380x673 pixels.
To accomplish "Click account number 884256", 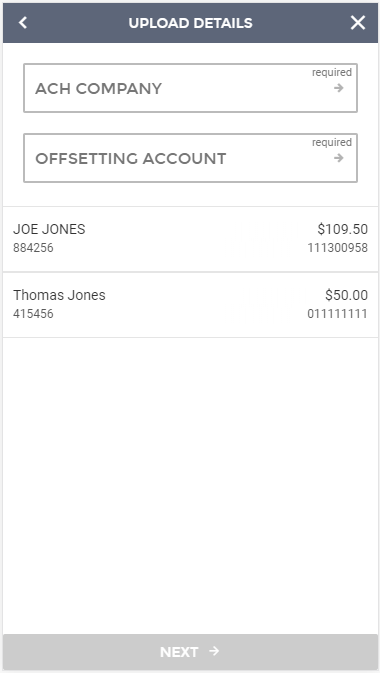I will 33,248.
